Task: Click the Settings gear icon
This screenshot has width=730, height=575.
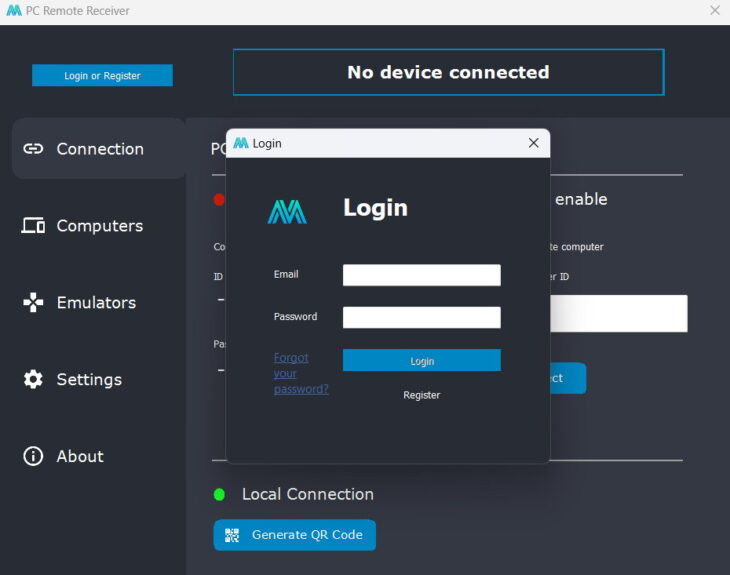Action: coord(33,379)
